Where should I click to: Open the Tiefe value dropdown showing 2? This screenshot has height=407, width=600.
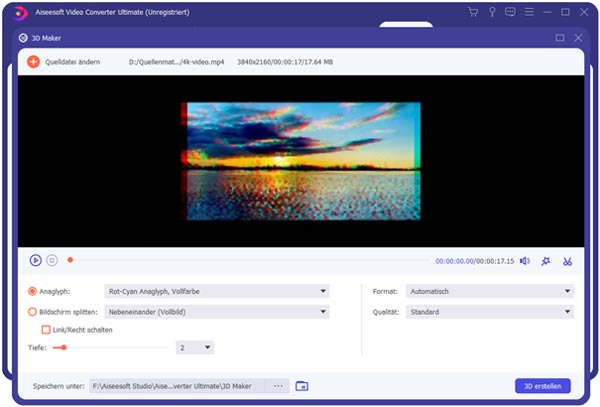[195, 348]
